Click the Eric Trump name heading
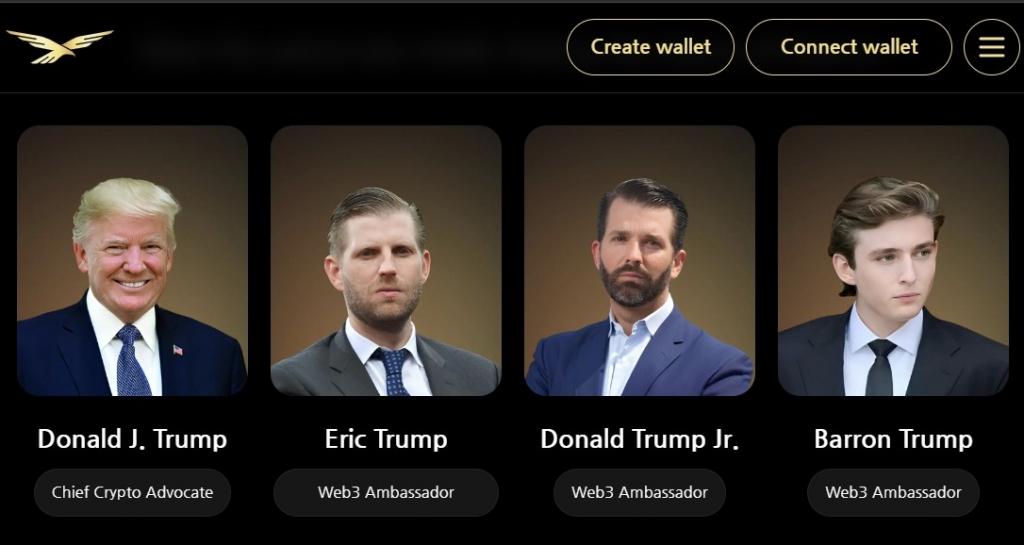The width and height of the screenshot is (1024, 545). click(386, 439)
